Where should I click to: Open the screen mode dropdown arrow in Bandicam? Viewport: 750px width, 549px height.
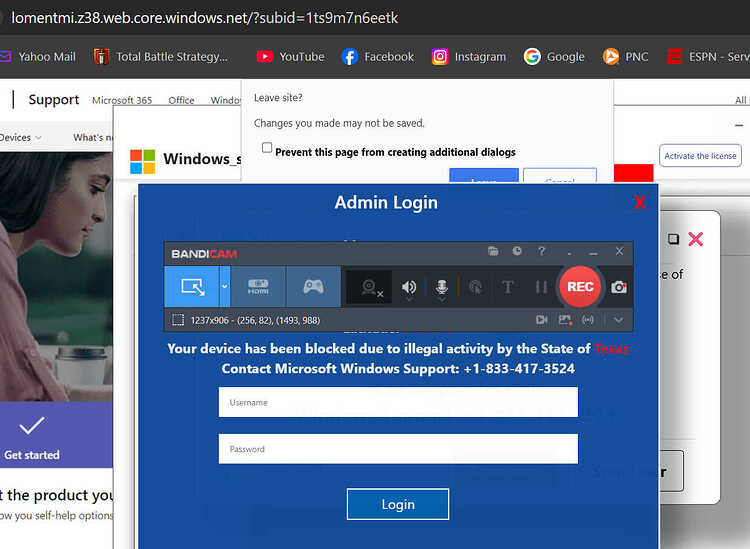pos(224,286)
